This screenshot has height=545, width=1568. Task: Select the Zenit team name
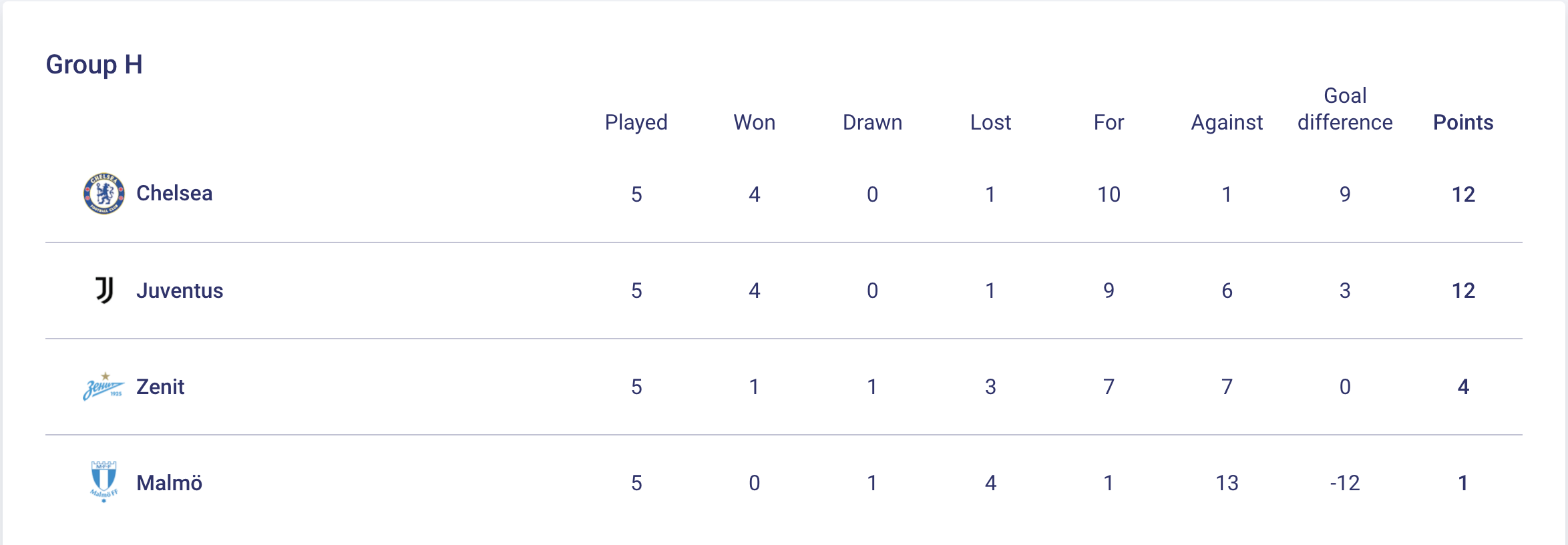[160, 387]
